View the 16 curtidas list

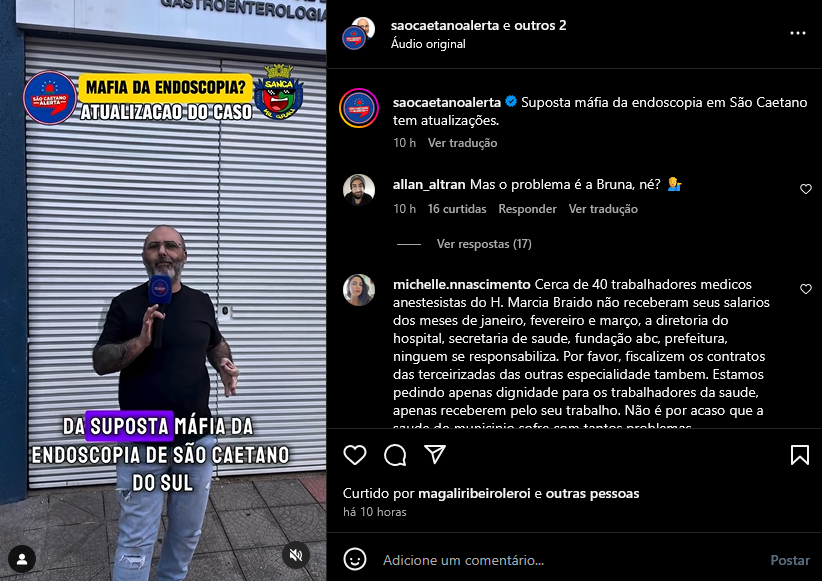[x=457, y=209]
